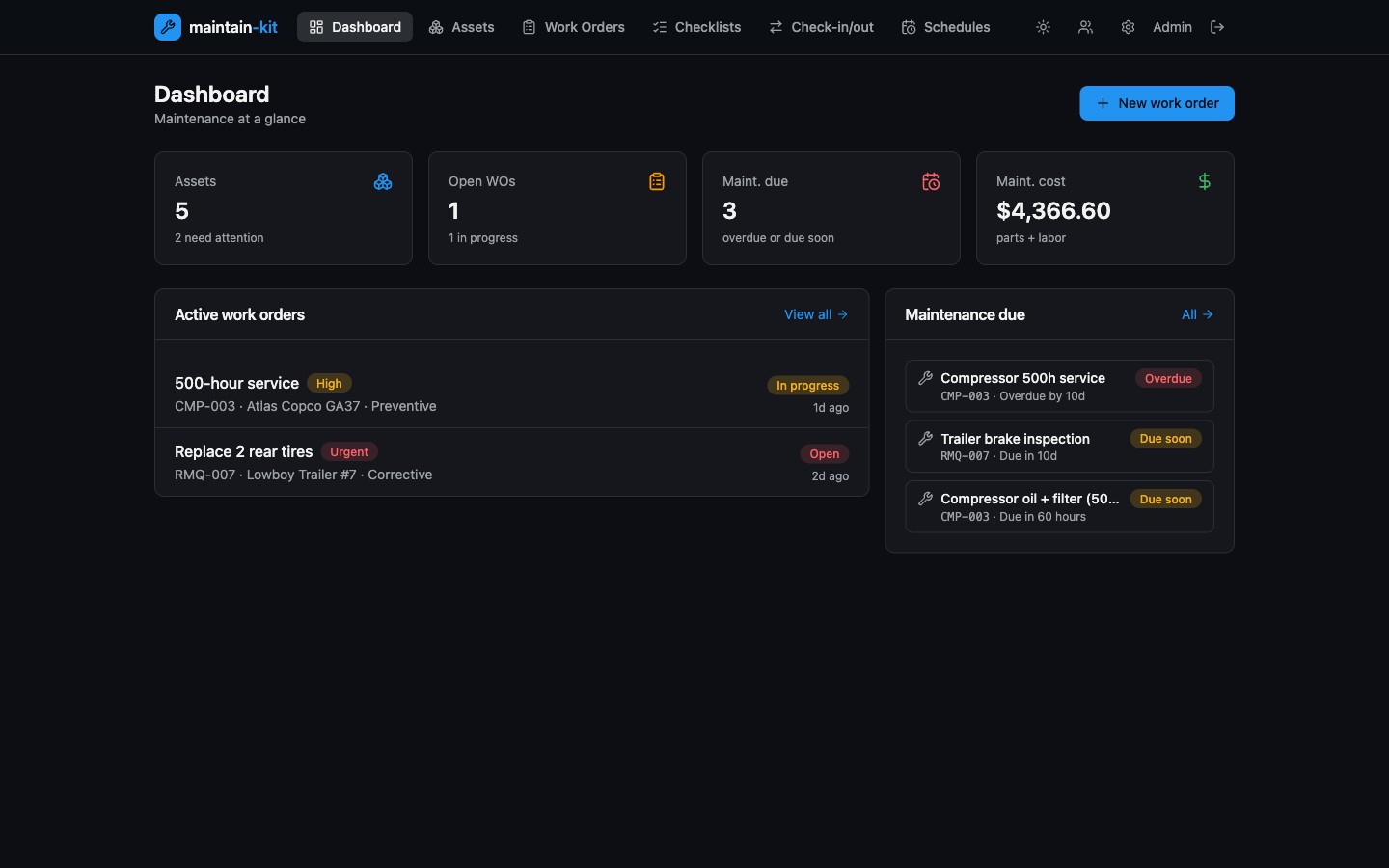The width and height of the screenshot is (1389, 868).
Task: Click the '2 need attention' text
Action: 219,237
